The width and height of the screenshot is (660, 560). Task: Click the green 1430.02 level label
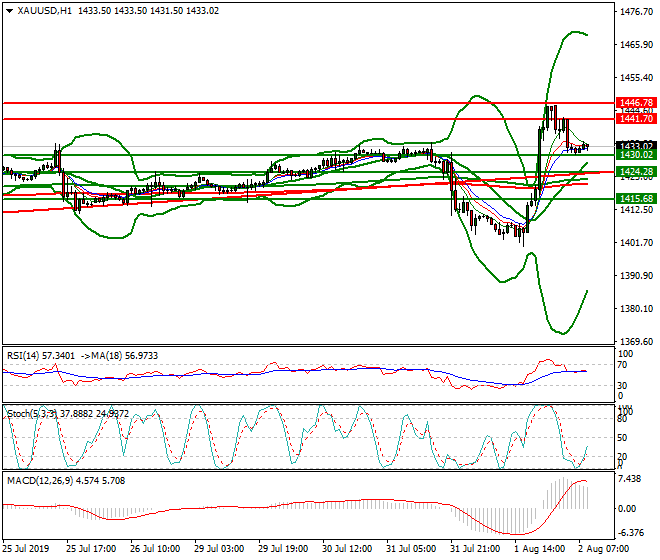(x=636, y=155)
